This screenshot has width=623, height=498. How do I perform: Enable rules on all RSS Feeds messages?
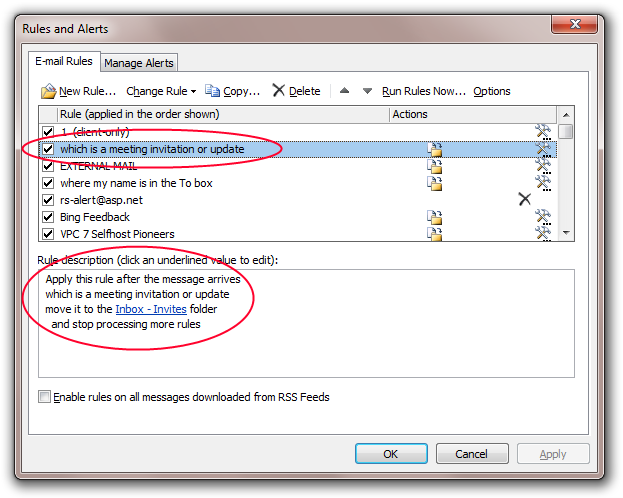44,397
